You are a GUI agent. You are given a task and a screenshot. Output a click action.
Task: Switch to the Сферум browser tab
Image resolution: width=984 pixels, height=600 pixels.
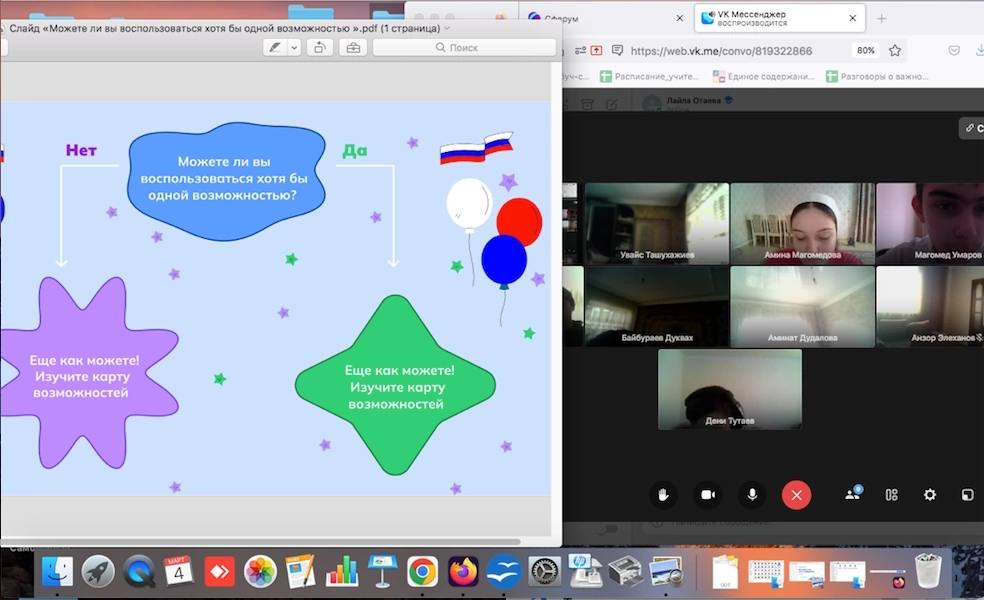click(x=600, y=18)
